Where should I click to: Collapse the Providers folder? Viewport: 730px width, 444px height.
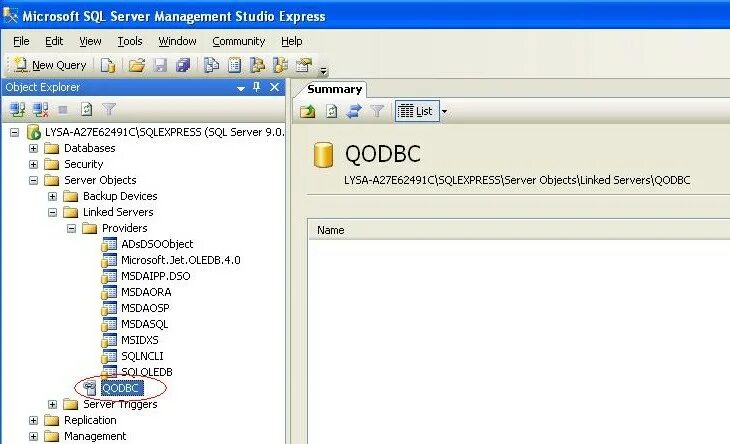coord(71,228)
